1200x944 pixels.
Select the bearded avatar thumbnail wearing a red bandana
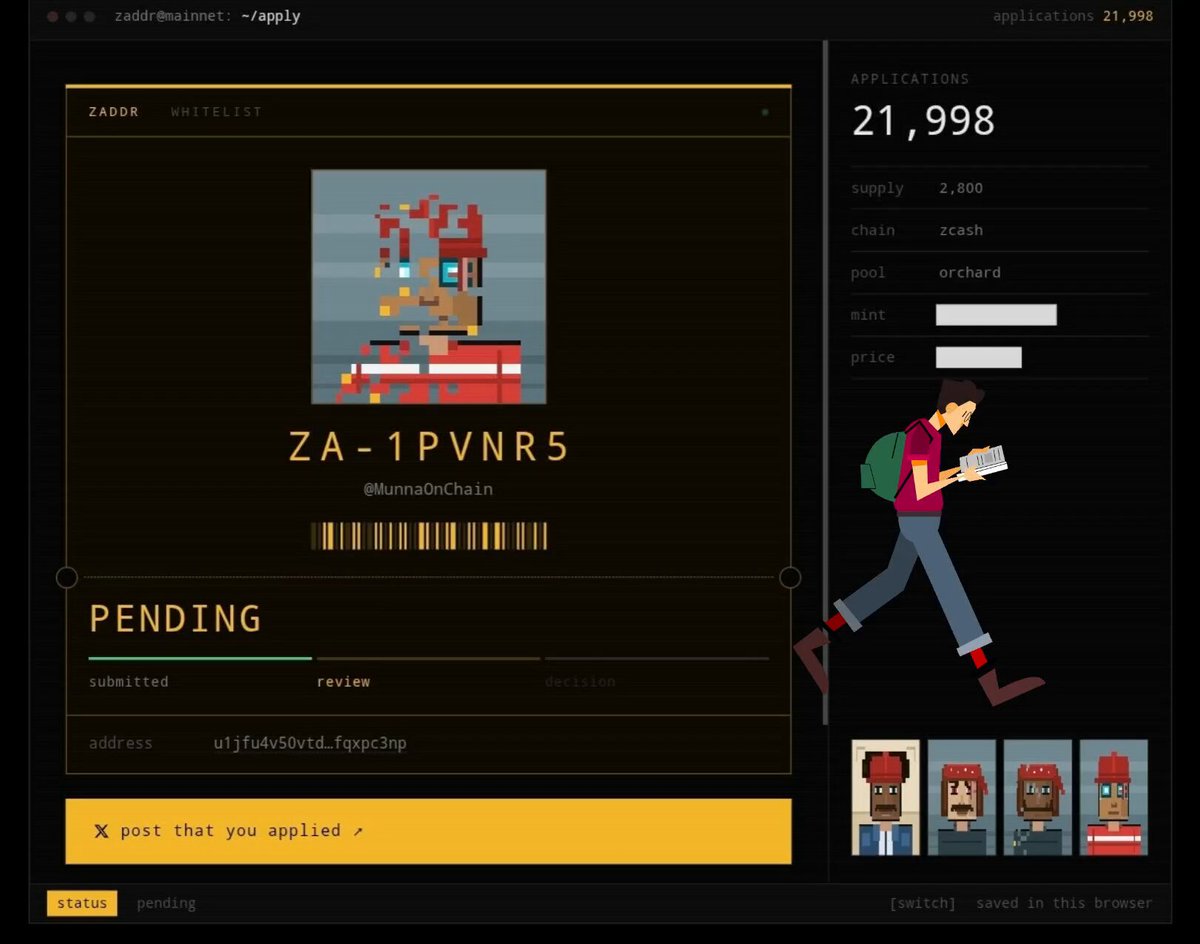pyautogui.click(x=1037, y=797)
